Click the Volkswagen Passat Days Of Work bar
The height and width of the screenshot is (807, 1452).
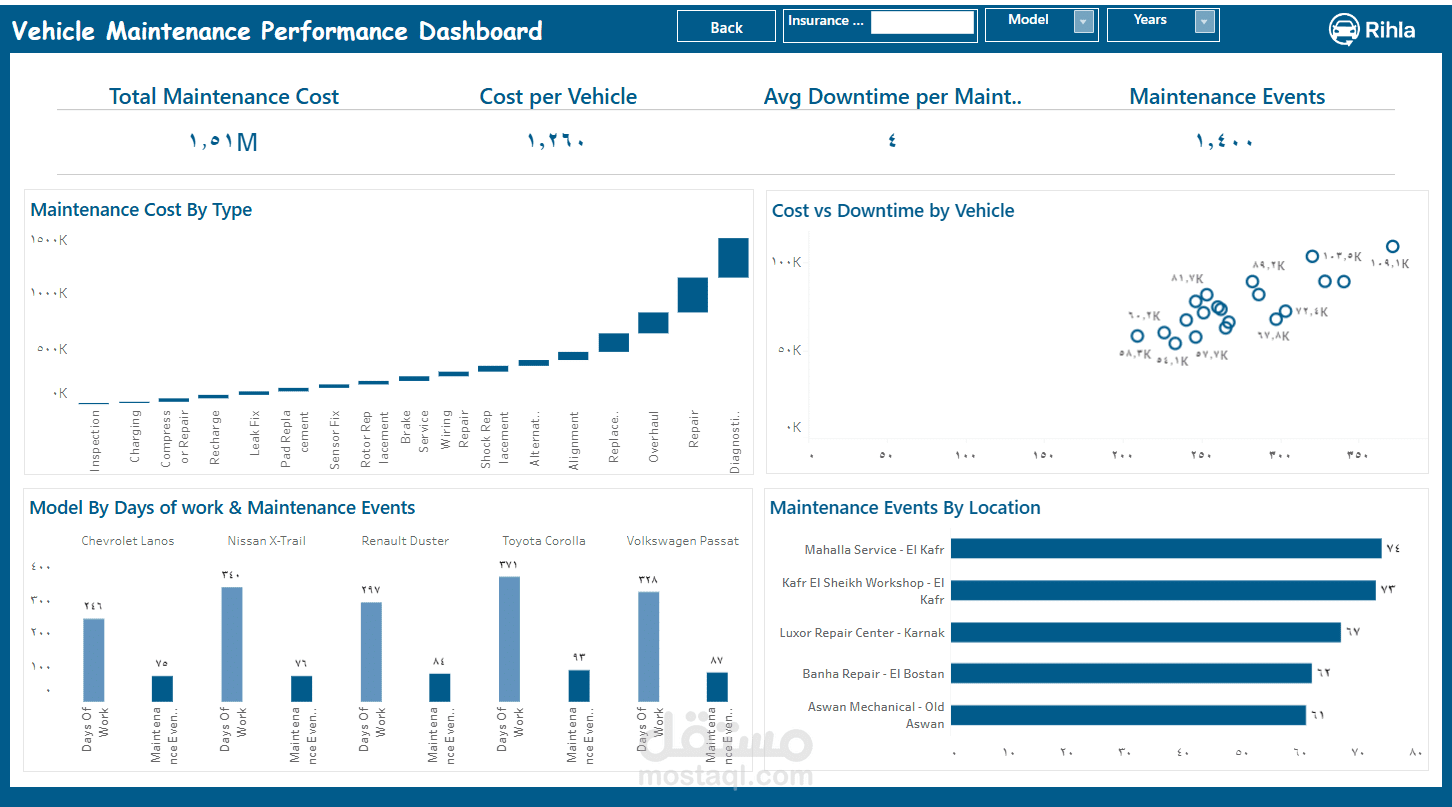[x=648, y=647]
